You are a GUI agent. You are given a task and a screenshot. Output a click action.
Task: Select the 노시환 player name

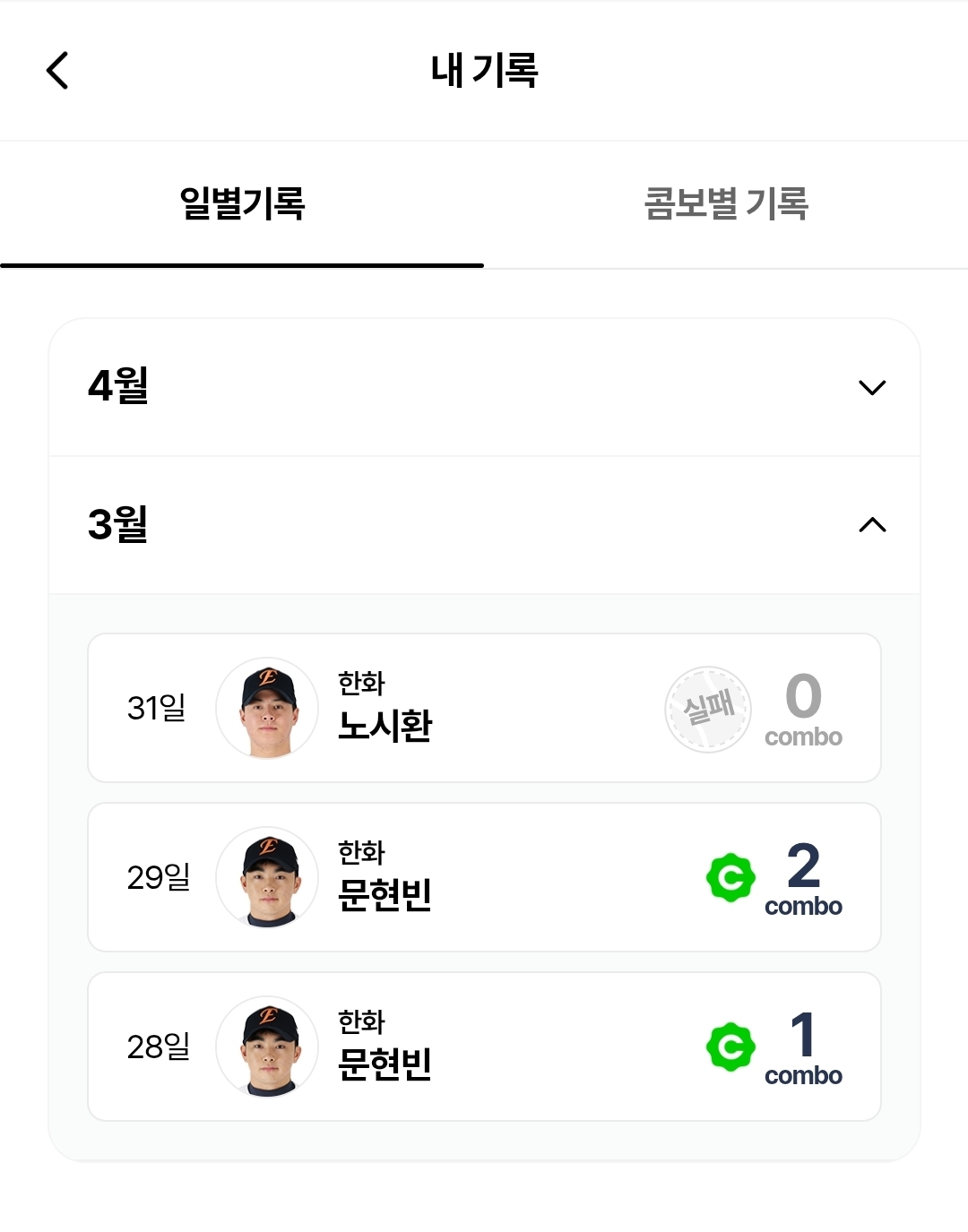click(x=385, y=725)
